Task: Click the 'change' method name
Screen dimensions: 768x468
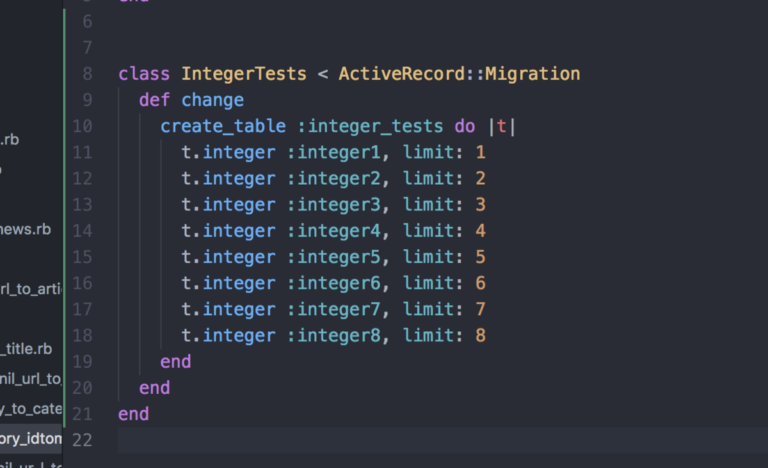Action: pos(213,100)
